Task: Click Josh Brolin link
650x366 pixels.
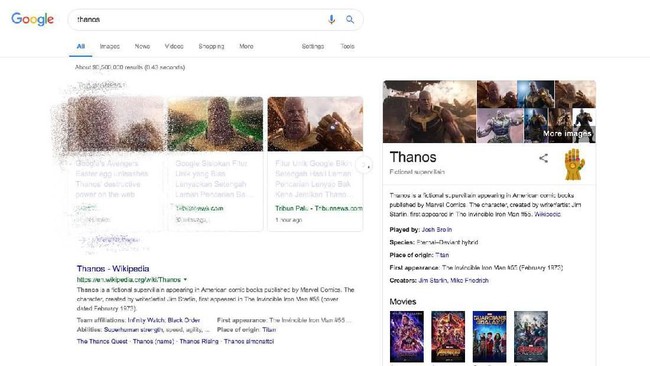Action: point(437,230)
